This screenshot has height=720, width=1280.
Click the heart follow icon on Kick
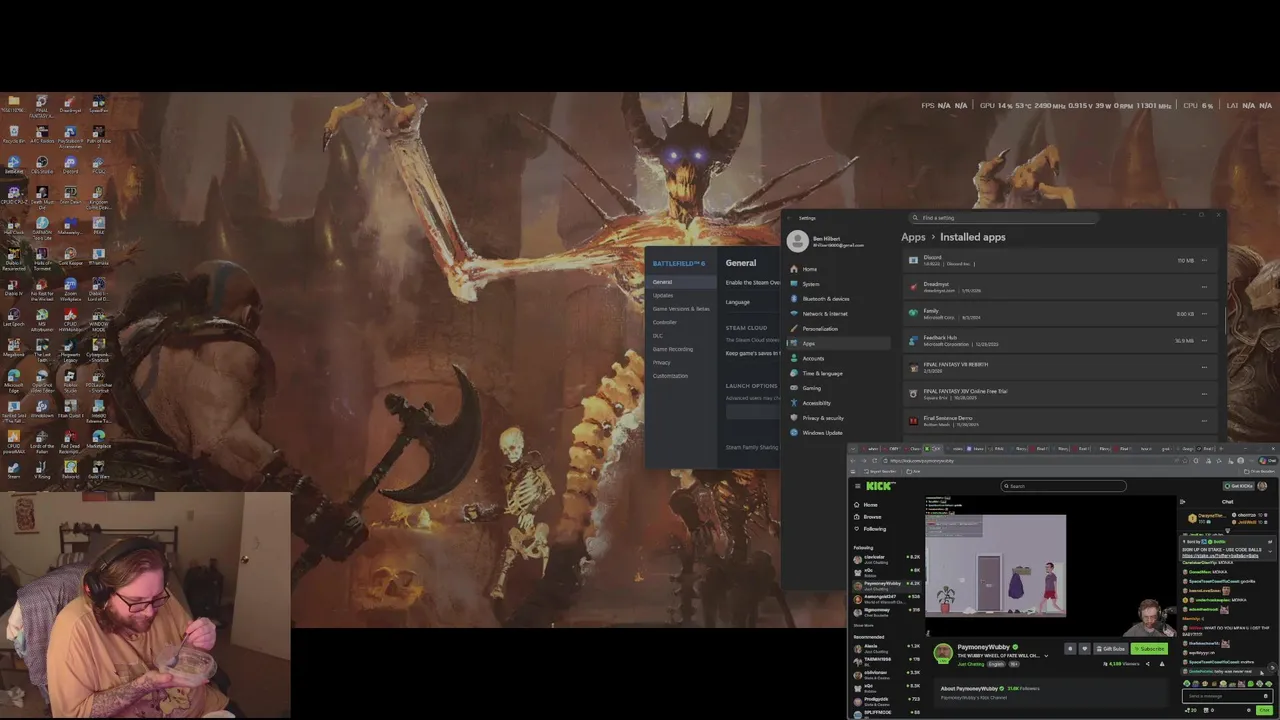click(x=1084, y=649)
